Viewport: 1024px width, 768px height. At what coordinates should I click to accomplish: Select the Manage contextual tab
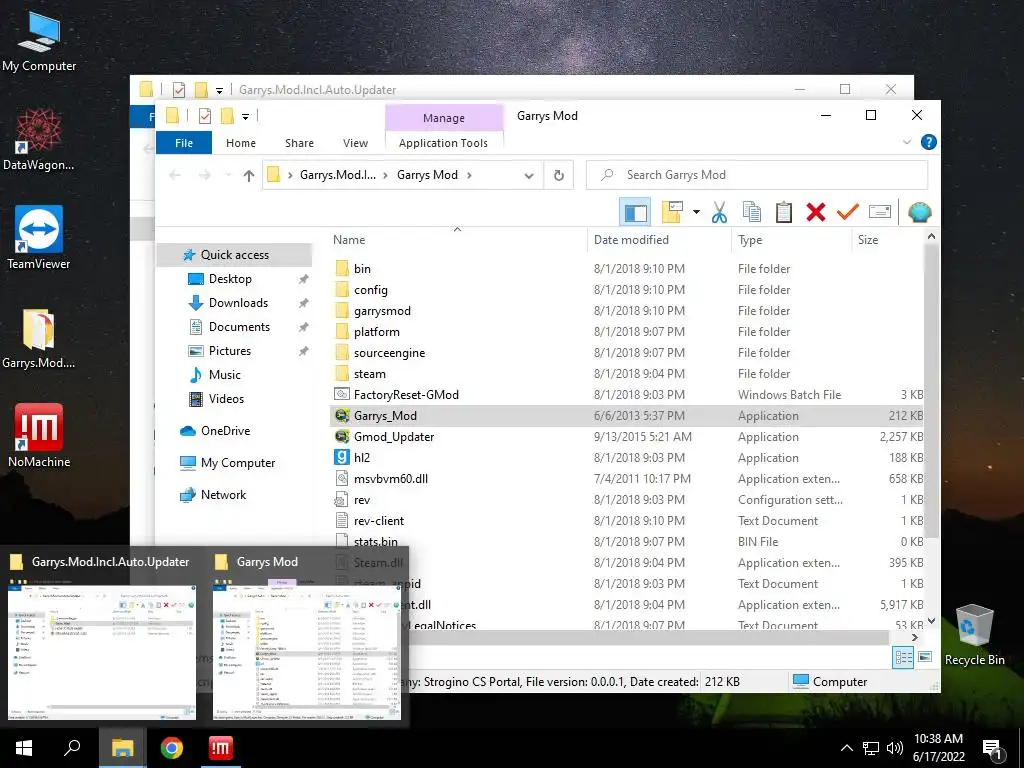[444, 118]
